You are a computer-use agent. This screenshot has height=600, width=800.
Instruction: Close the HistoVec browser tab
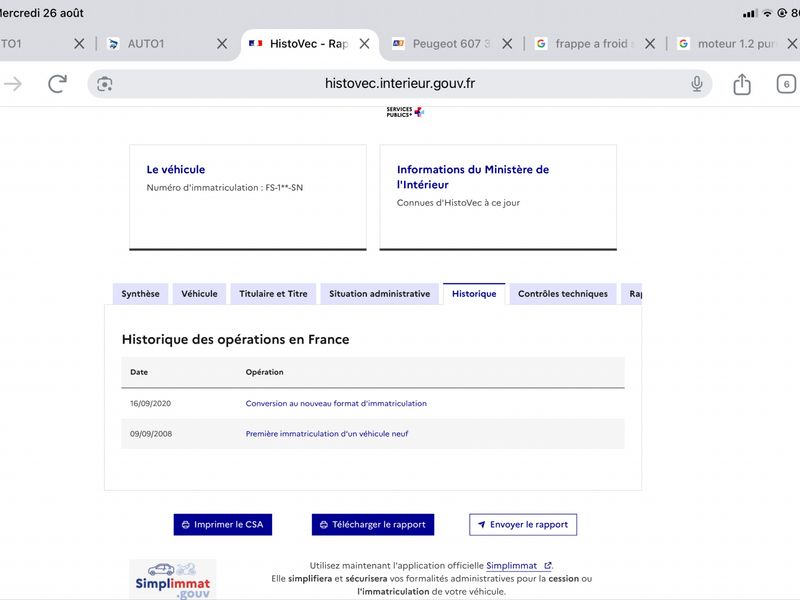(364, 44)
